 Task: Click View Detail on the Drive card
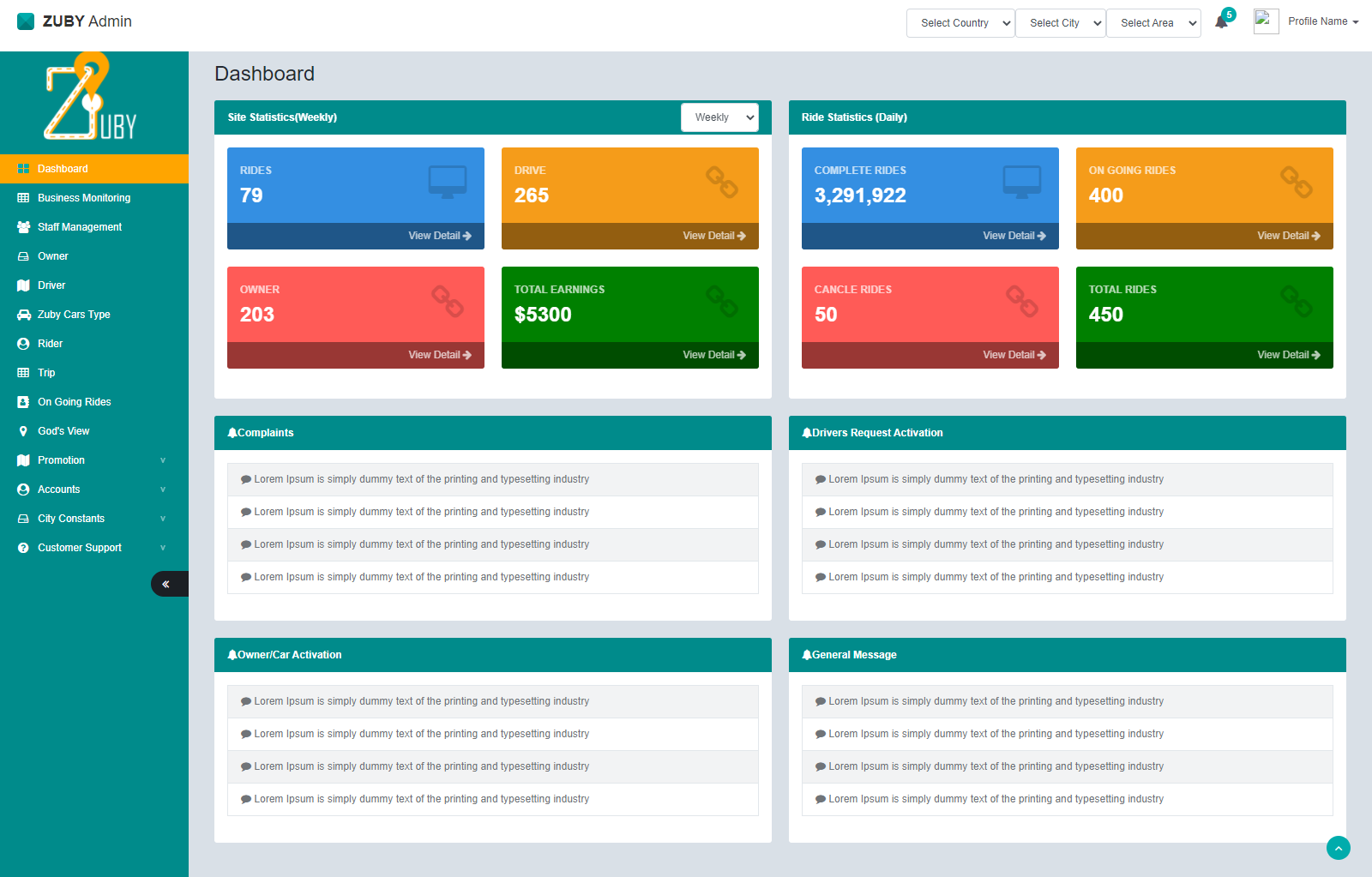pyautogui.click(x=713, y=236)
